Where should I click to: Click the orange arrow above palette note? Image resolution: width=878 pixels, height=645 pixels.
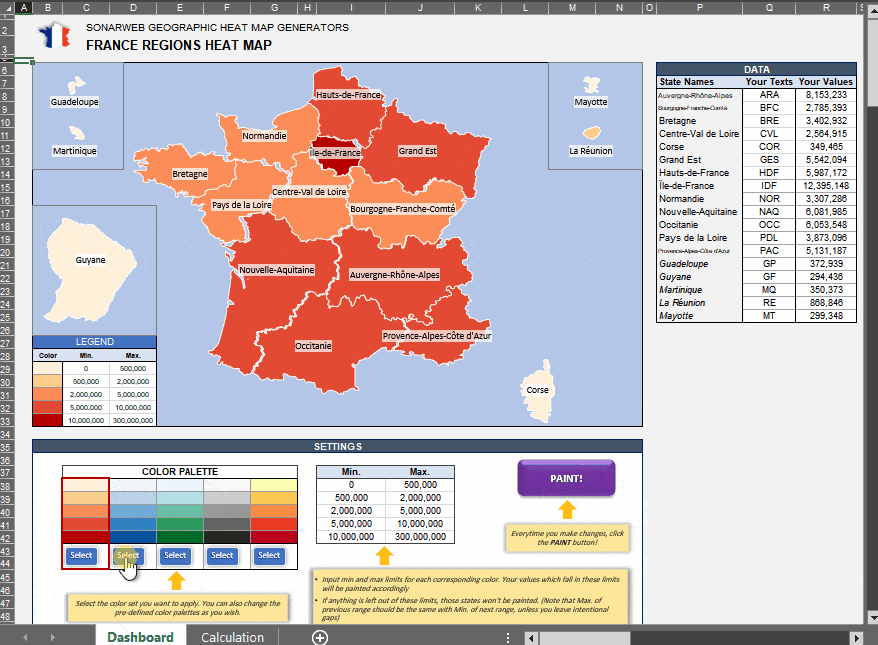click(x=176, y=580)
